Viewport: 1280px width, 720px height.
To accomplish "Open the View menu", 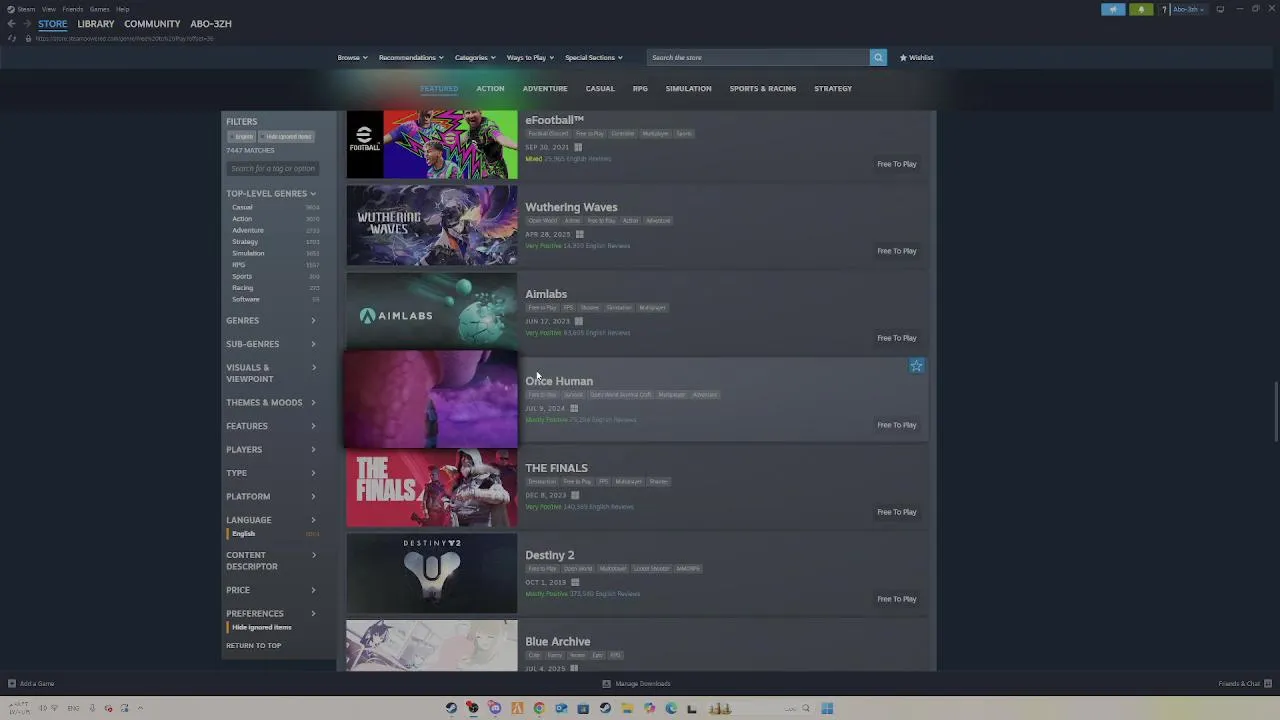I will coord(48,9).
